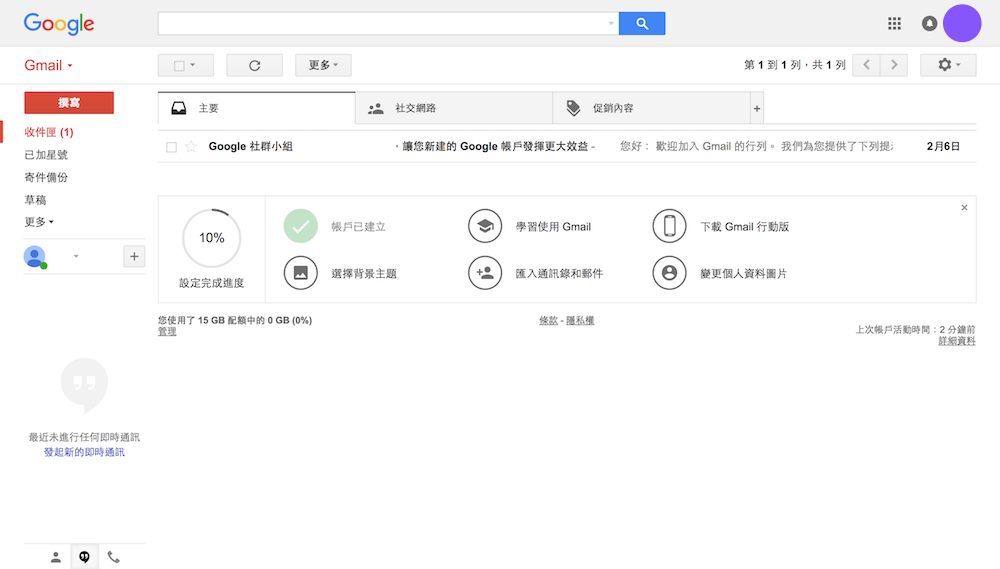
Task: Click the 發起新的即時通訊 link
Action: [84, 452]
